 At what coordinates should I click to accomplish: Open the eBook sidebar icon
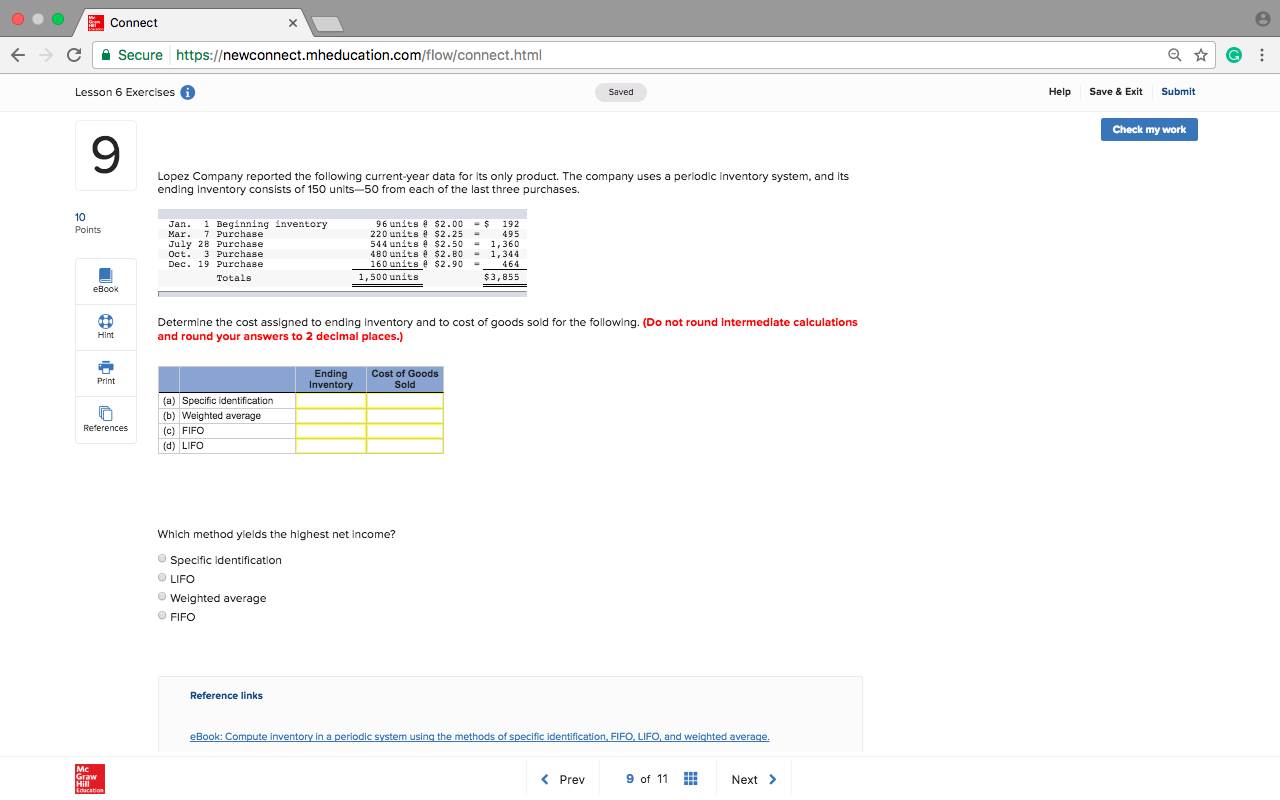105,281
